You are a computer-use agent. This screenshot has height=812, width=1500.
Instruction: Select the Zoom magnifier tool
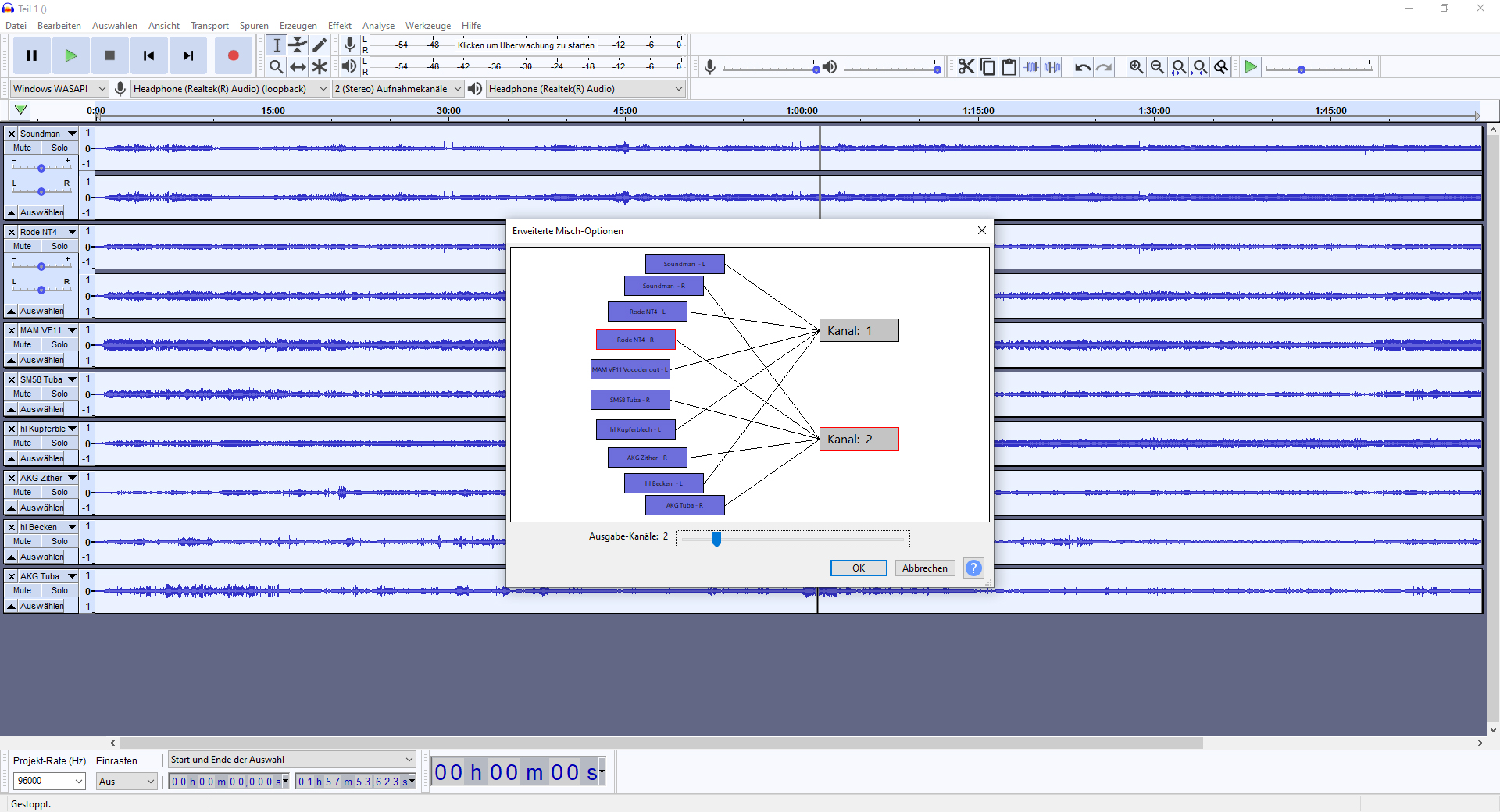tap(276, 67)
